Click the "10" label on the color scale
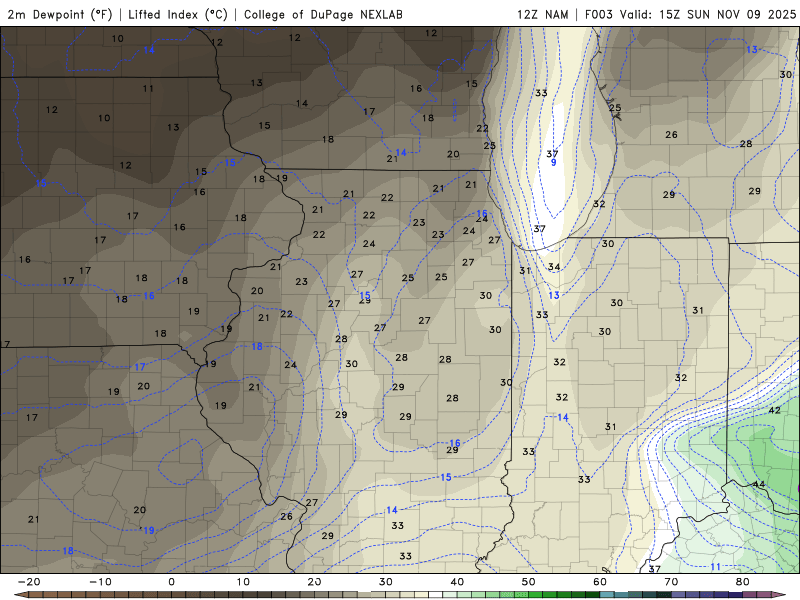Viewport: 800px width, 600px height. [x=243, y=582]
